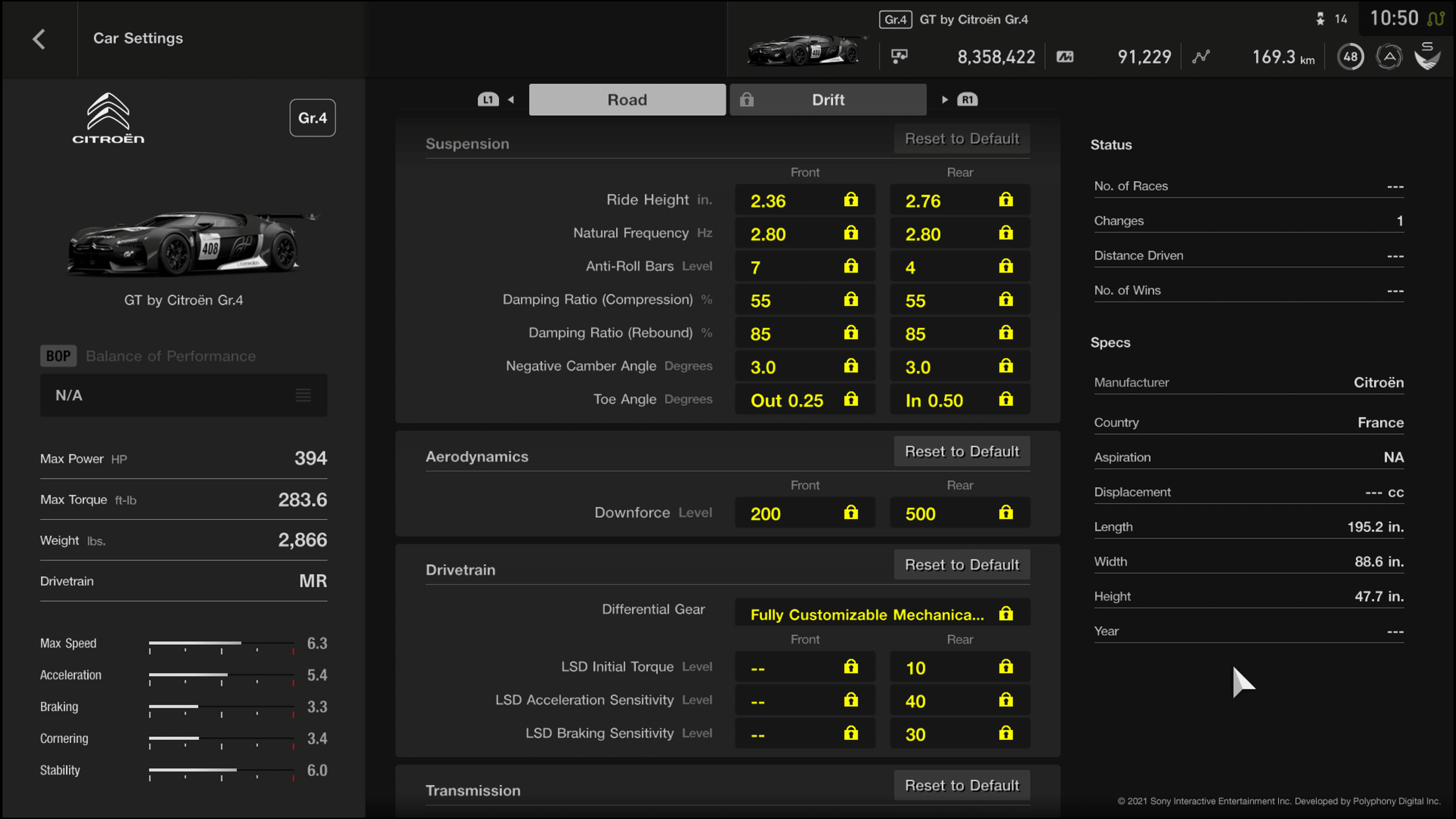Open the Differential Gear selection field
The width and height of the screenshot is (1456, 819).
[x=882, y=613]
